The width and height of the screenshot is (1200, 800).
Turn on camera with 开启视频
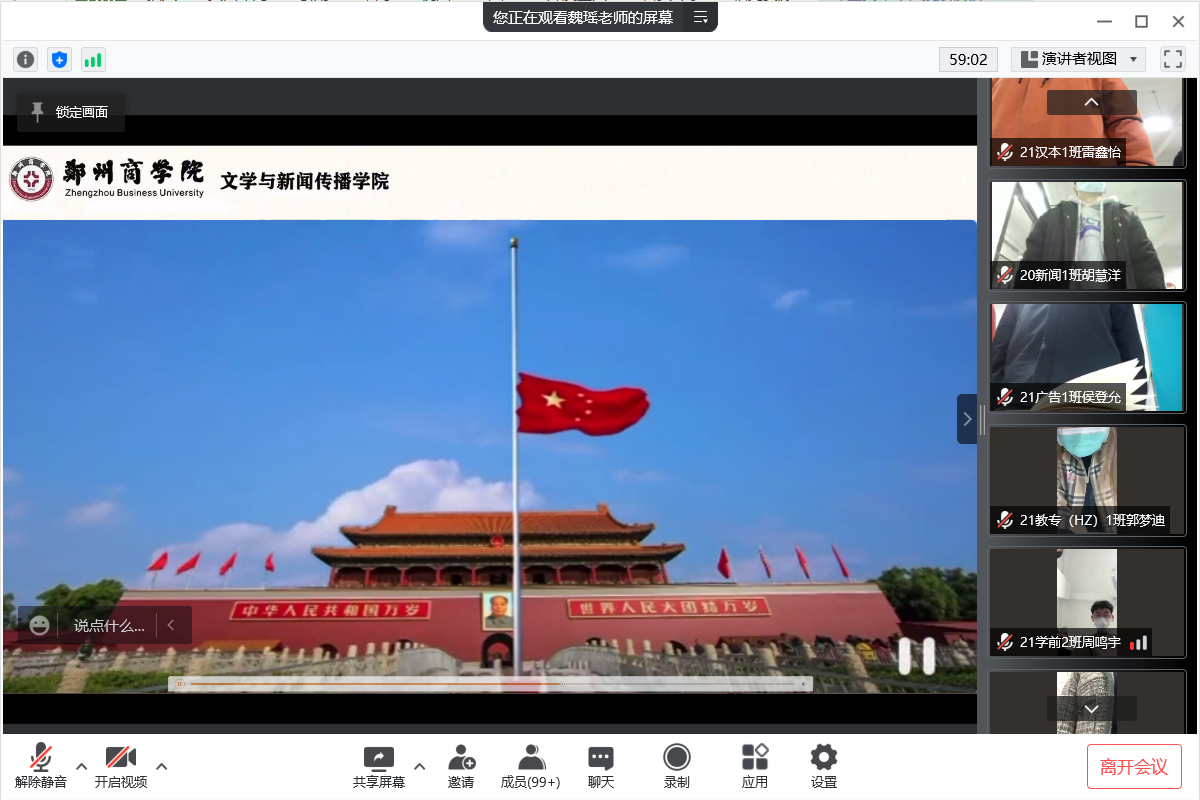pos(121,766)
